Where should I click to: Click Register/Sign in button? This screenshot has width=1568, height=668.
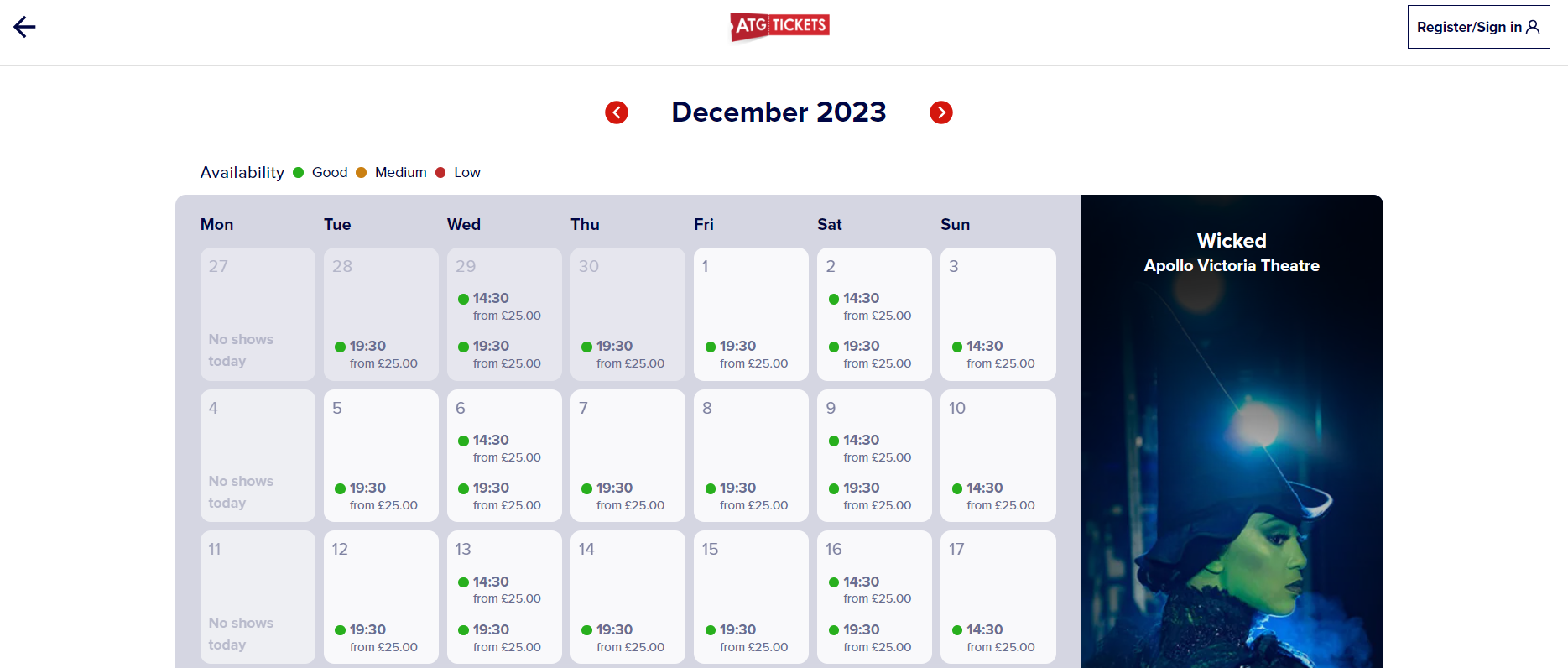click(x=1478, y=27)
